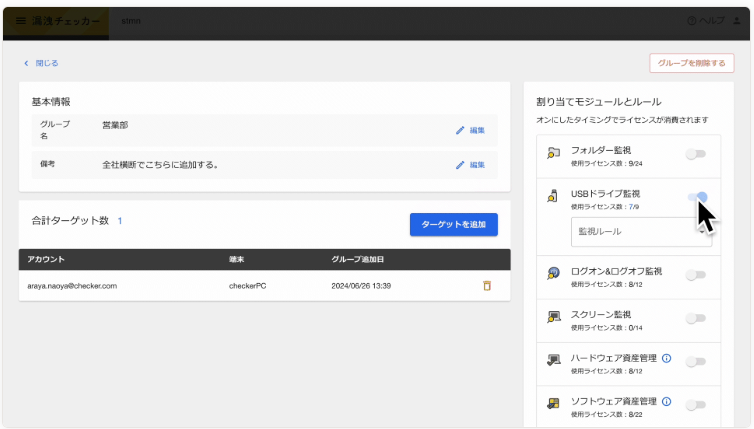The image size is (754, 429).
Task: Click the ハードウェア資産管理 module icon
Action: (x=553, y=360)
